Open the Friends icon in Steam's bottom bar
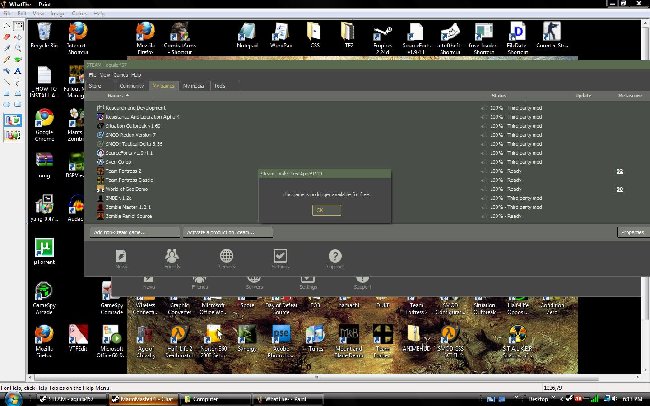 click(172, 258)
